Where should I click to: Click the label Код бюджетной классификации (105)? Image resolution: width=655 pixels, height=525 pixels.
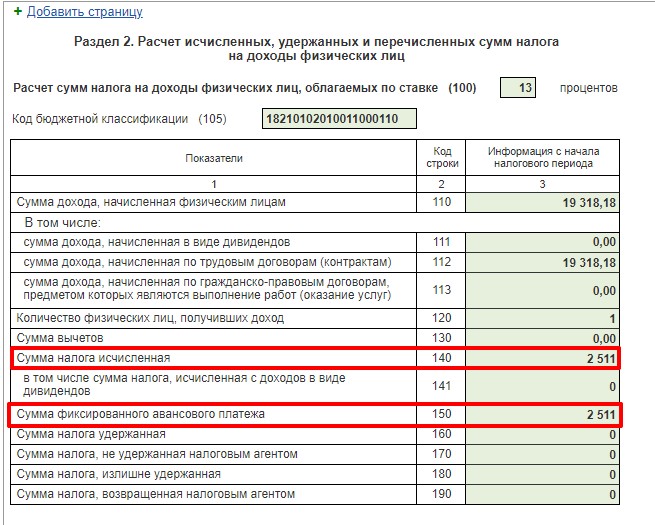pyautogui.click(x=119, y=119)
